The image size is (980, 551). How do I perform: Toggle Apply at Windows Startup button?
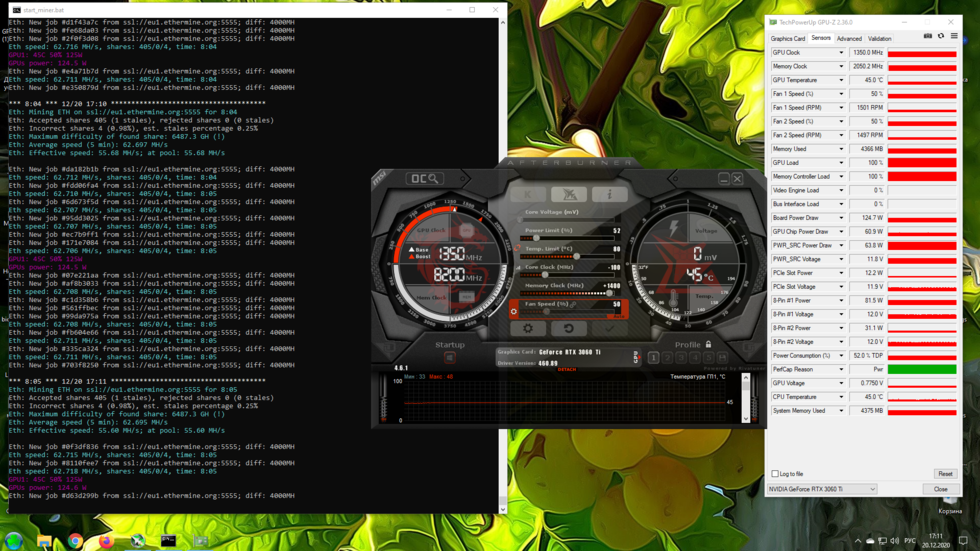[450, 357]
